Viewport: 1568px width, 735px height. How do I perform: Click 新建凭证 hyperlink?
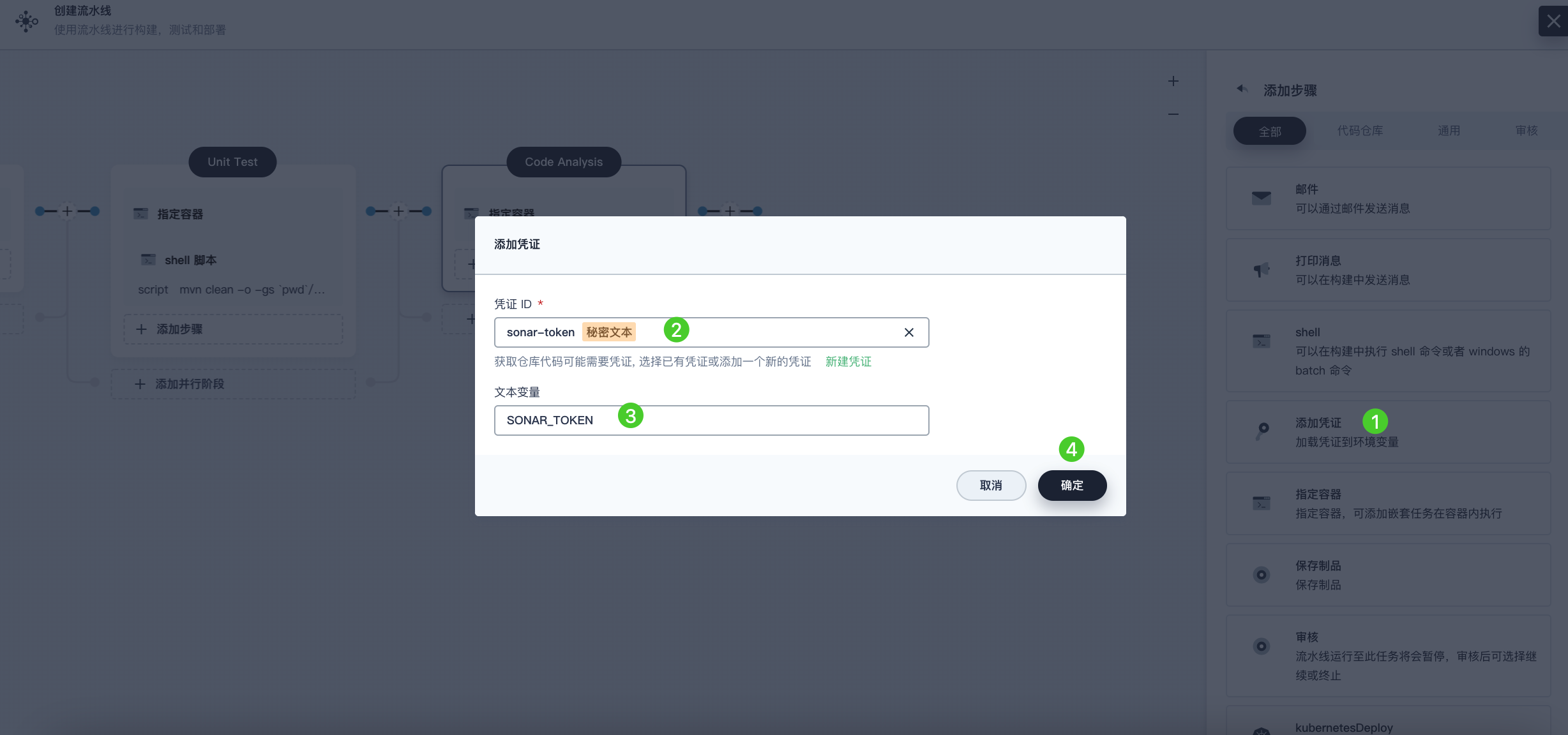coord(848,361)
